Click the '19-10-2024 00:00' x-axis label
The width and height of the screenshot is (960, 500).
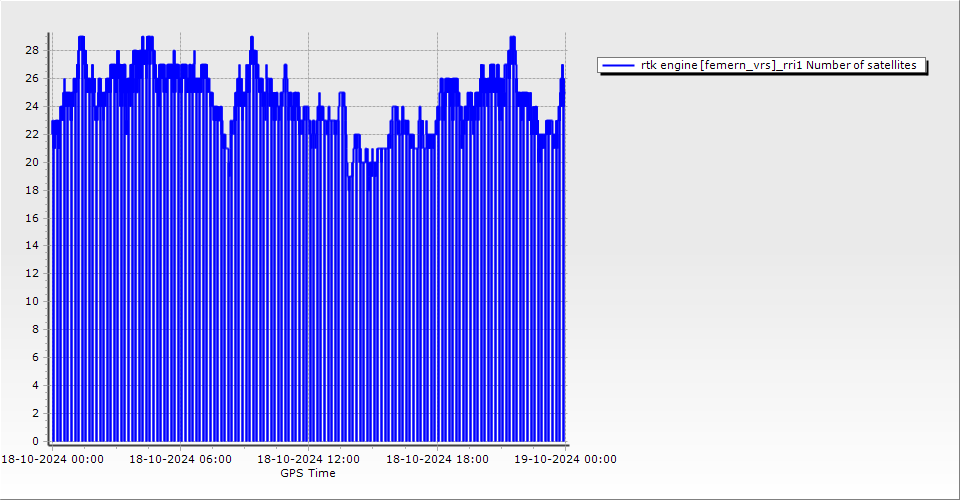565,459
